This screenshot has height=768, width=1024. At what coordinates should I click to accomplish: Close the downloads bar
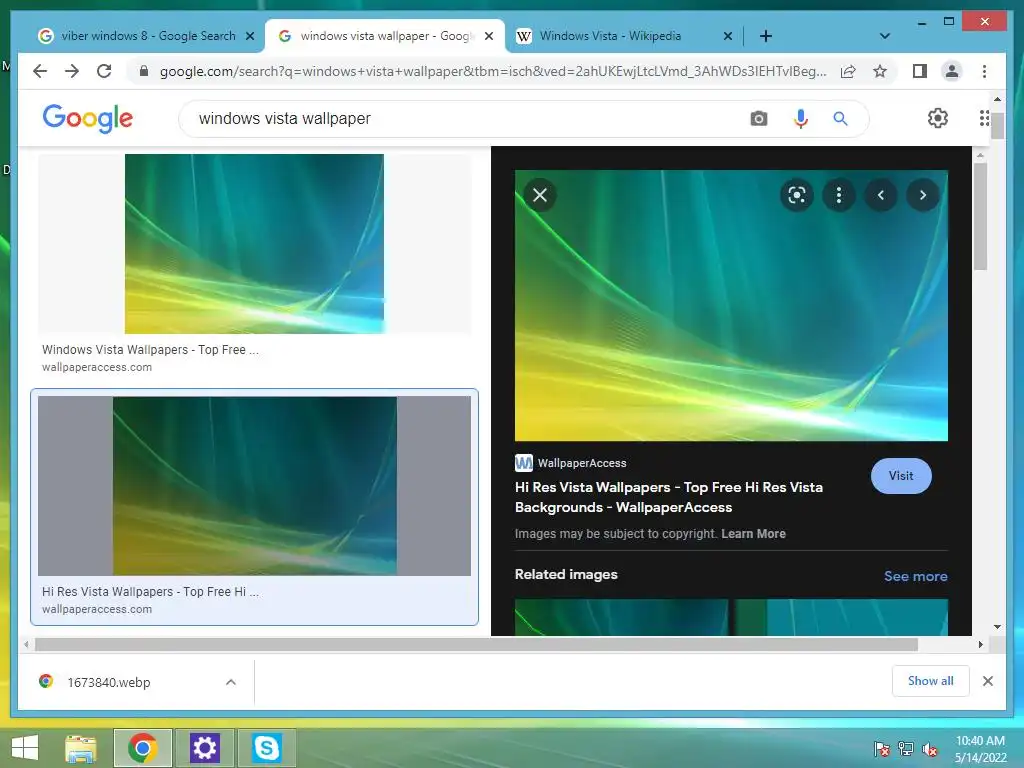pos(987,681)
